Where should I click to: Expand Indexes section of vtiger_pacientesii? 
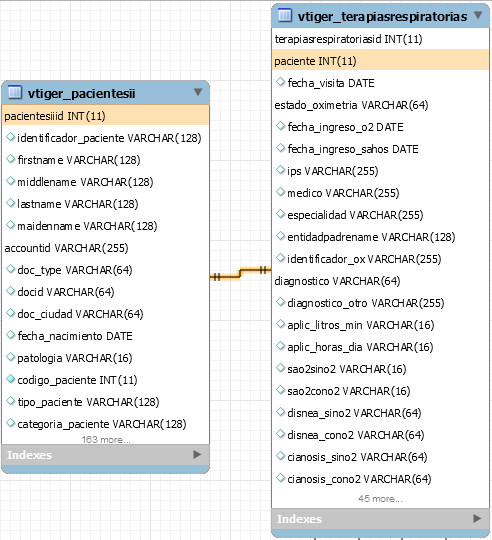pos(197,455)
